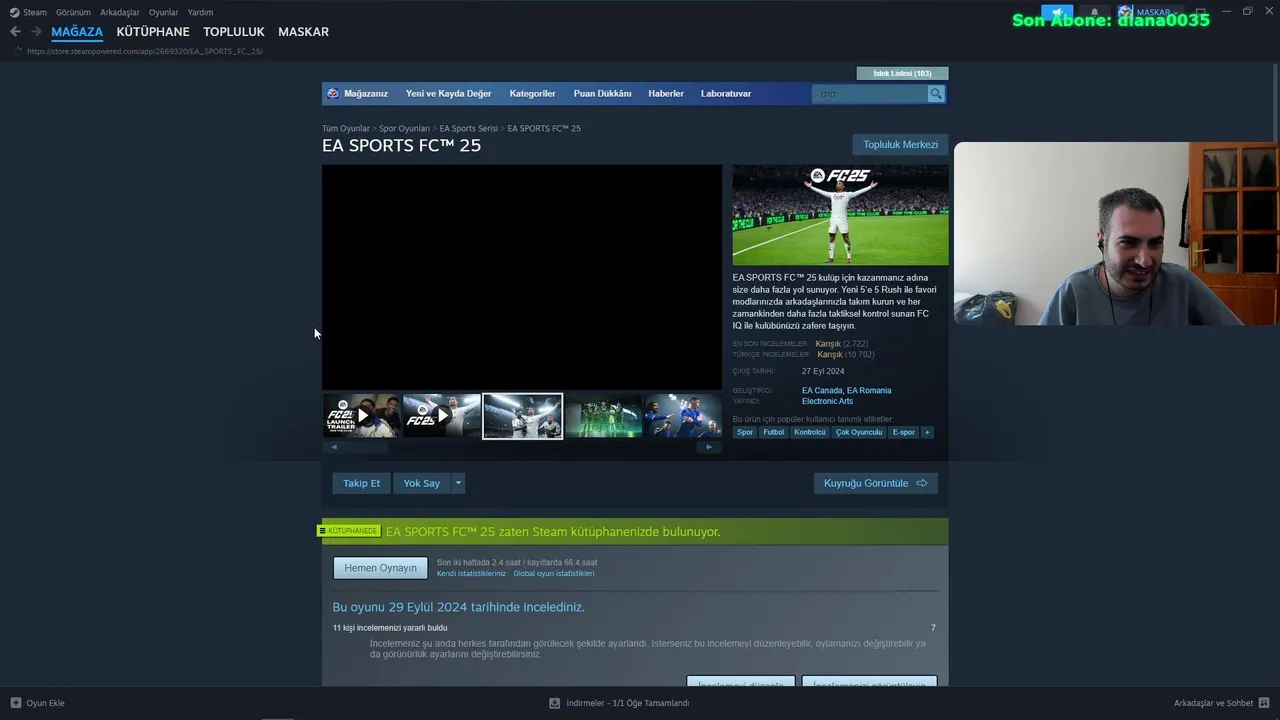Play the Launch Trailer thumbnail
Image resolution: width=1280 pixels, height=720 pixels.
coord(361,416)
